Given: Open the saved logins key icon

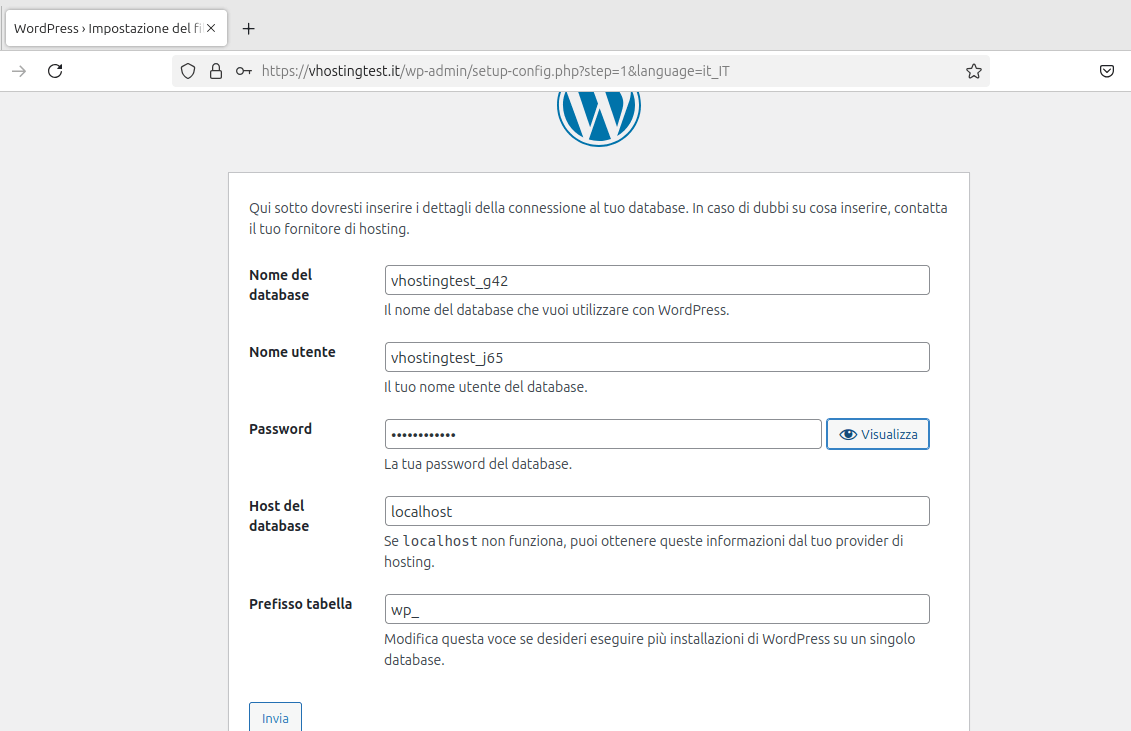Looking at the screenshot, I should click(243, 71).
